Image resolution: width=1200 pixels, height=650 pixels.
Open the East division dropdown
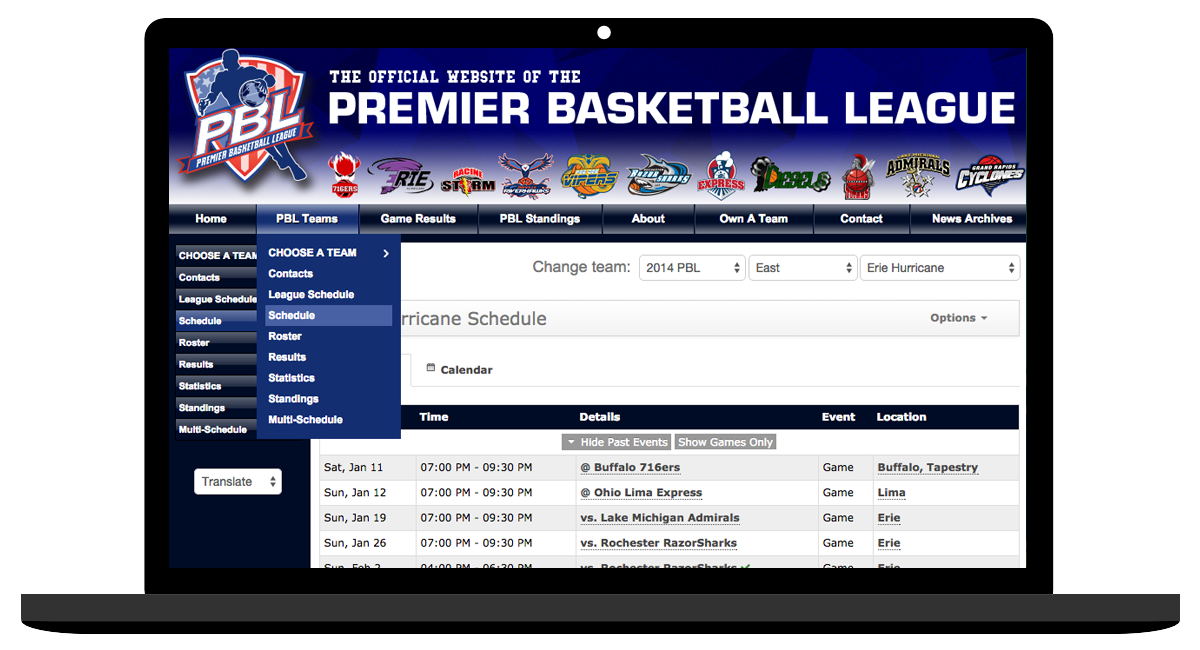[803, 268]
